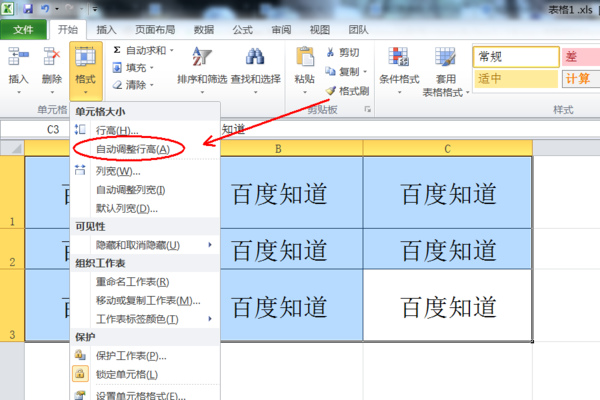Apply the Normal cell style
The height and width of the screenshot is (400, 600).
[516, 57]
